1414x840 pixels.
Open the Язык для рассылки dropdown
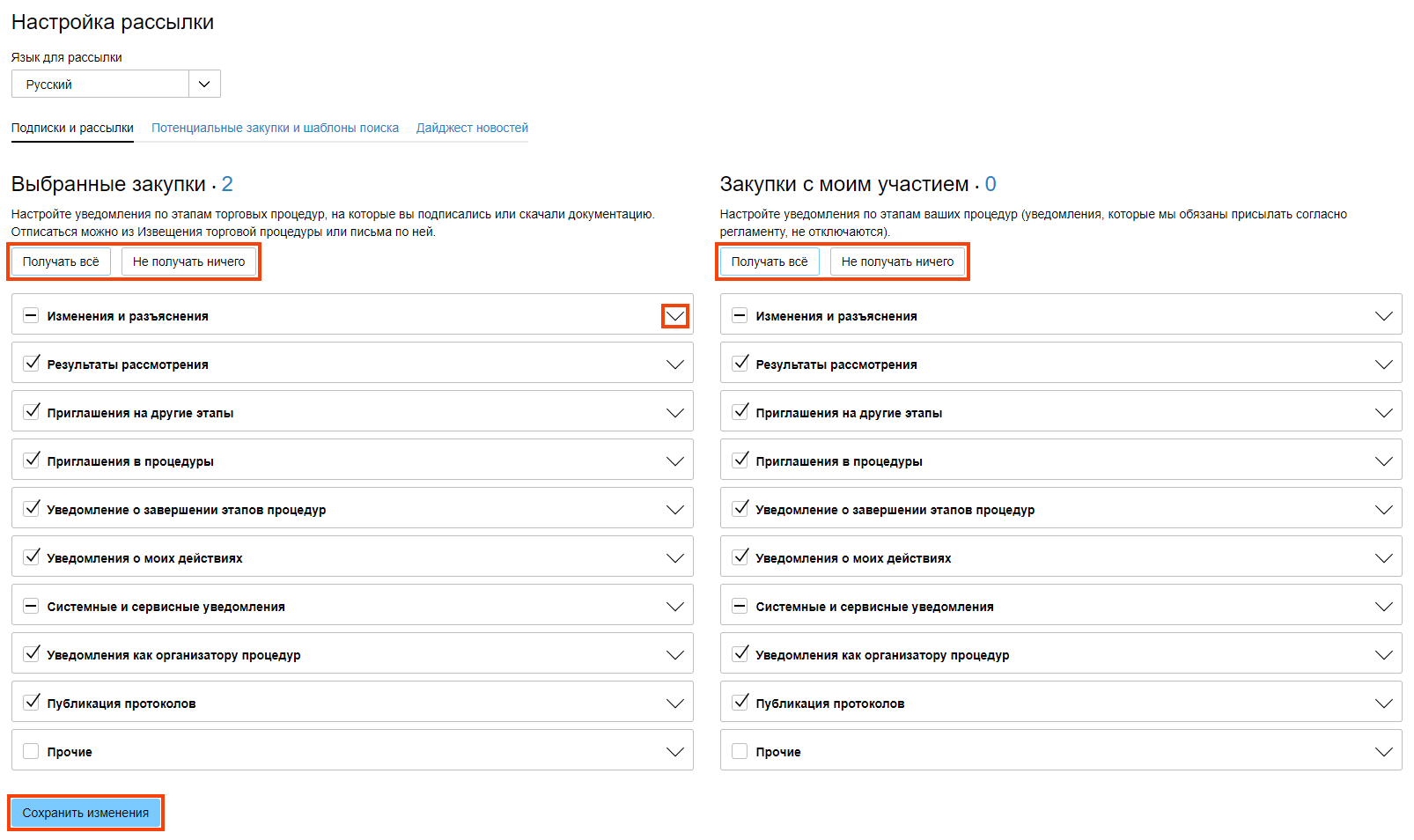(204, 85)
